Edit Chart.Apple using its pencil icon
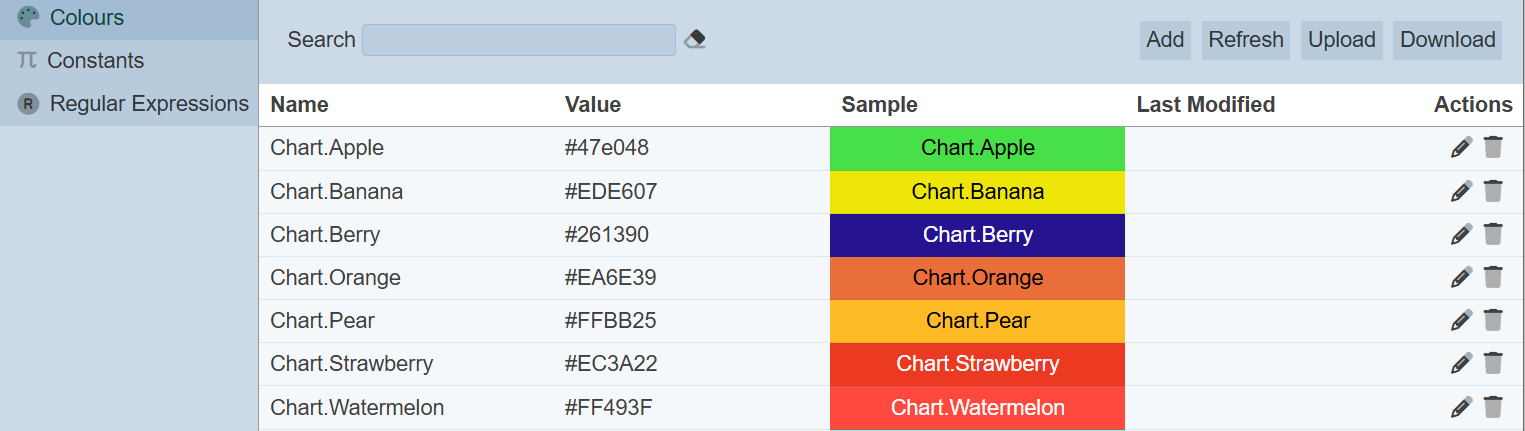The height and width of the screenshot is (431, 1525). point(1461,148)
